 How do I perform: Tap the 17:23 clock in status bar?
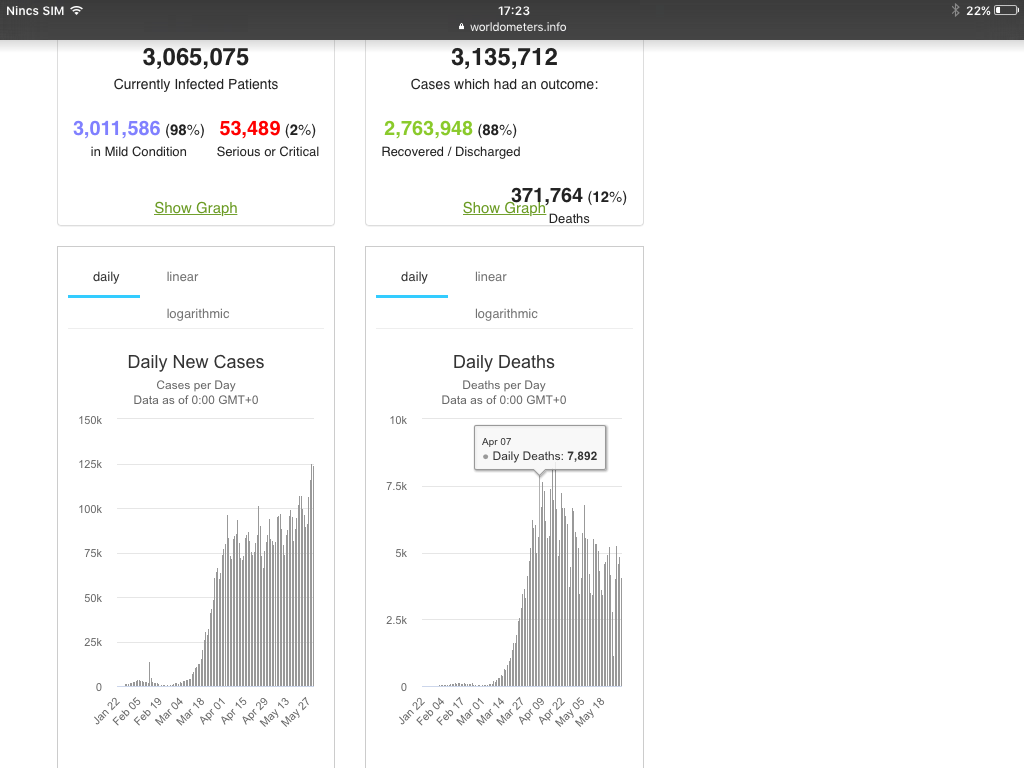513,10
